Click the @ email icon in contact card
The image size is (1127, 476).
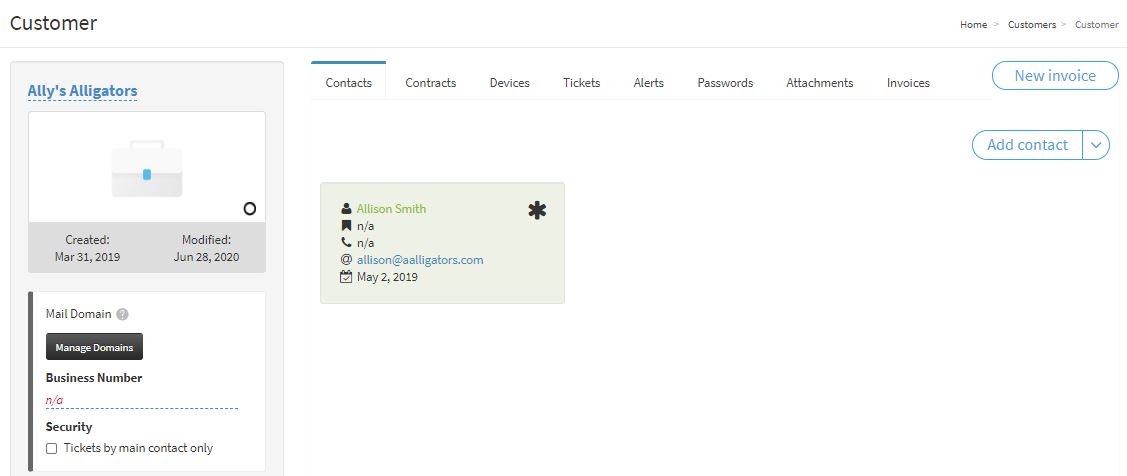click(x=346, y=260)
